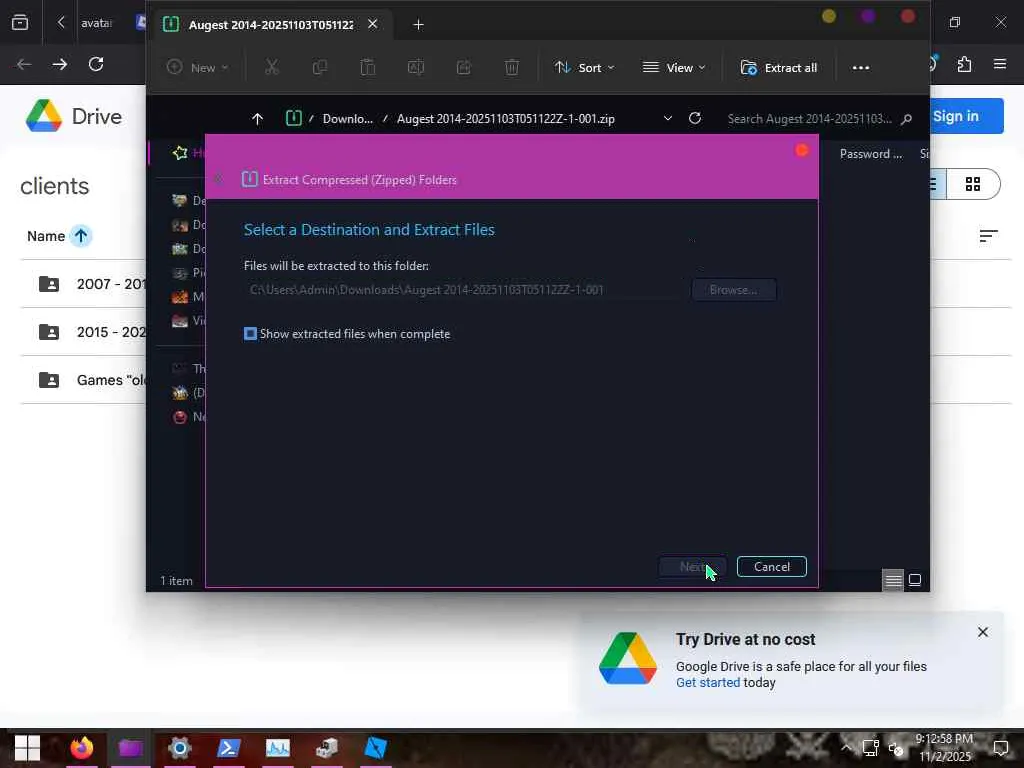Open the View dropdown

point(674,67)
